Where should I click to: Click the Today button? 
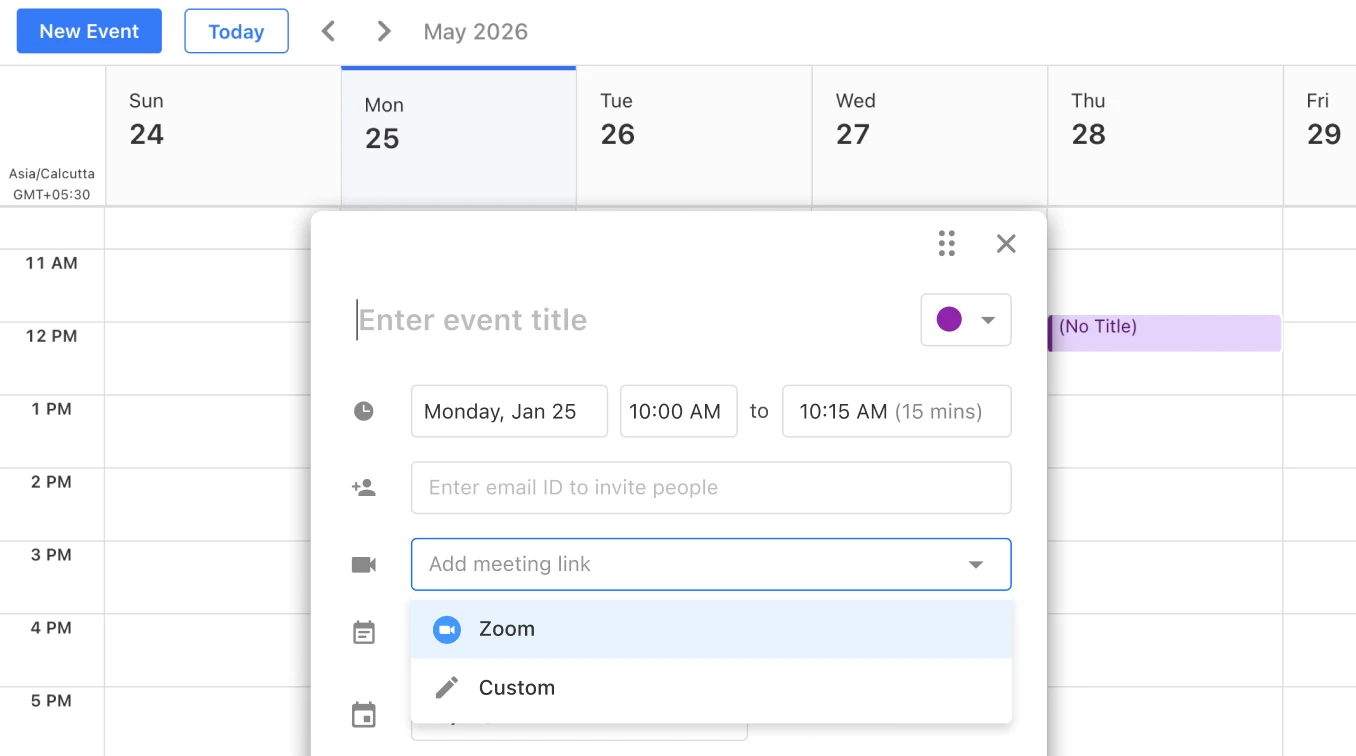236,31
